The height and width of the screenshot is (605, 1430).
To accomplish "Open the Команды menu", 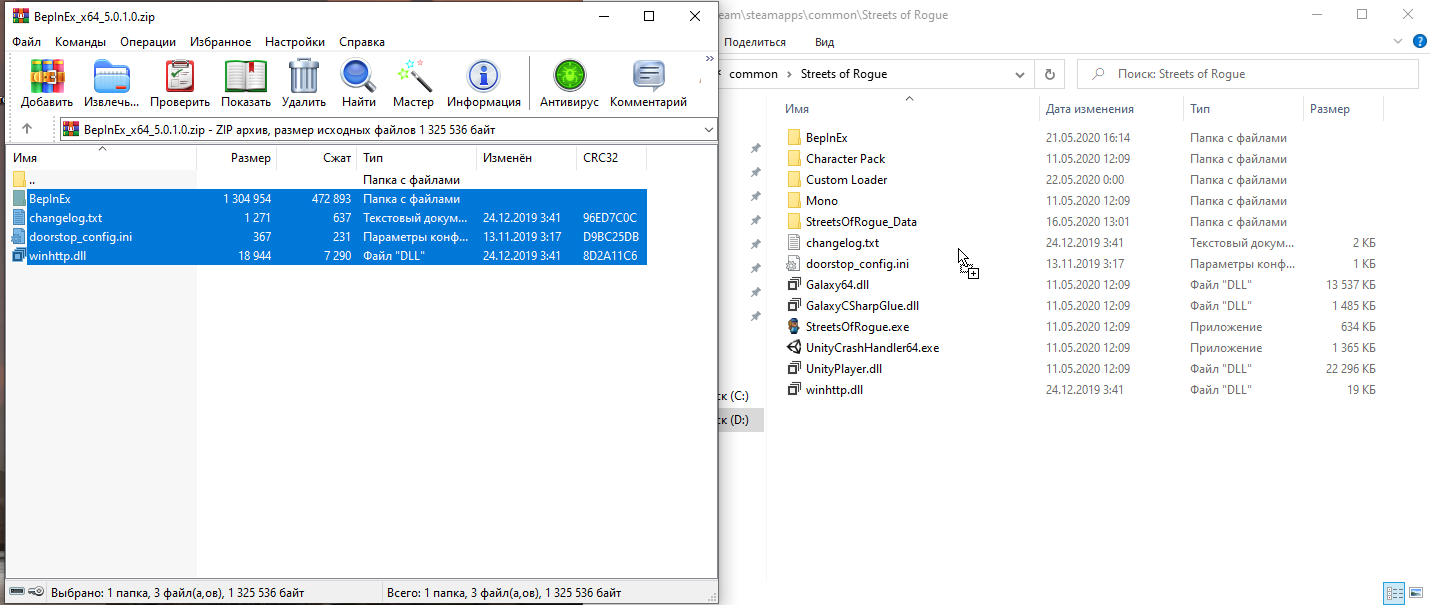I will 81,42.
